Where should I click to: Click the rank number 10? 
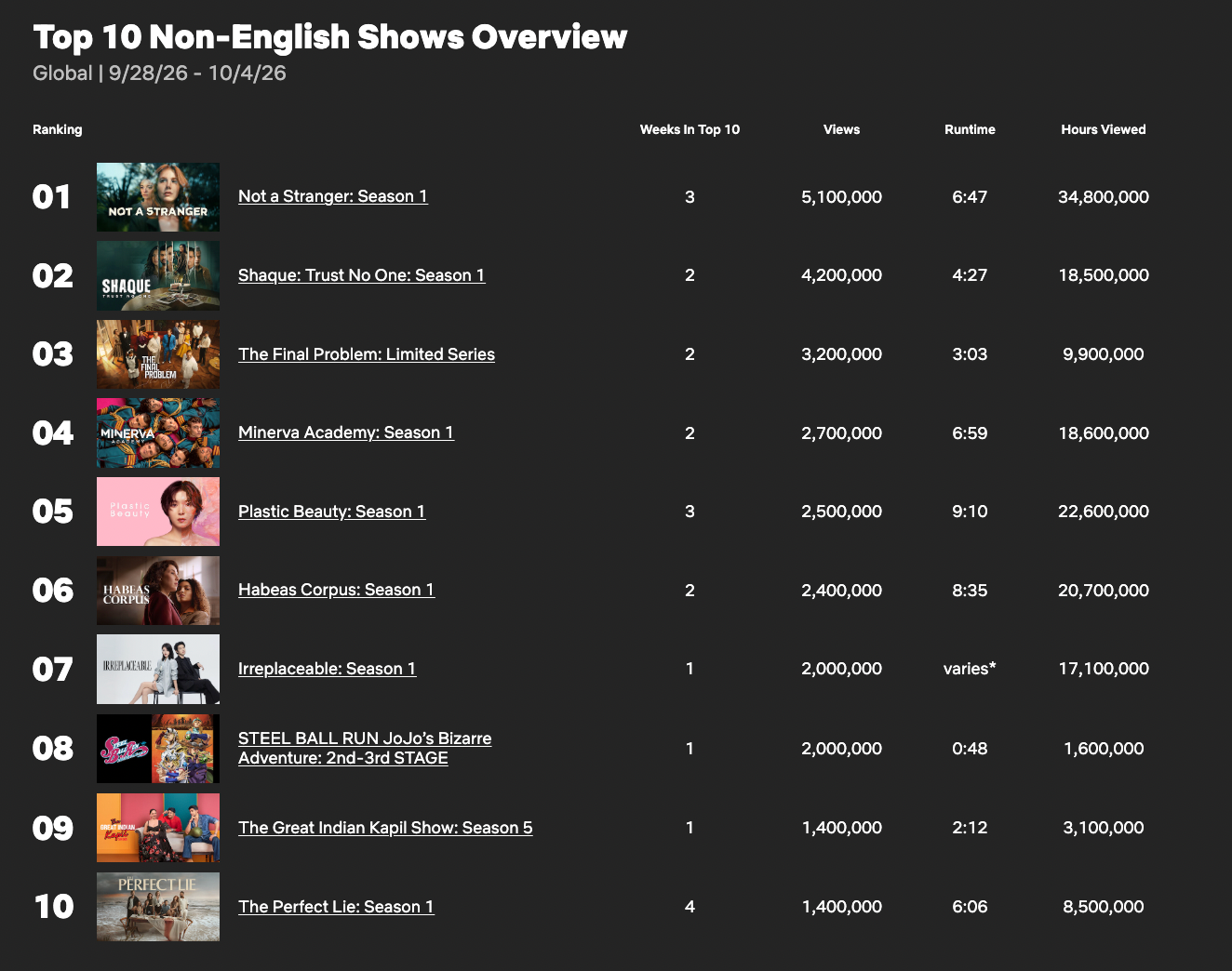pos(54,907)
